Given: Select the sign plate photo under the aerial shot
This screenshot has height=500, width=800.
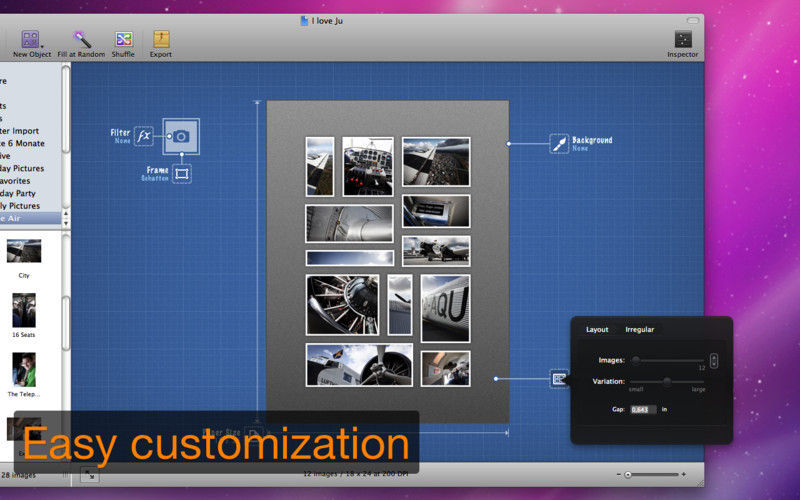Looking at the screenshot, I should click(436, 211).
